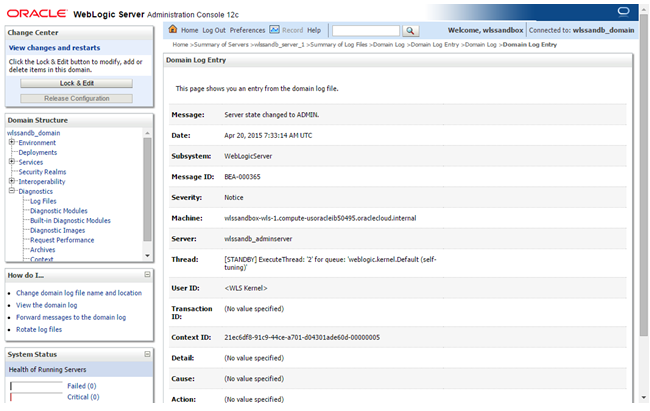The image size is (650, 411).
Task: Click Rotate log files link
Action: click(39, 329)
